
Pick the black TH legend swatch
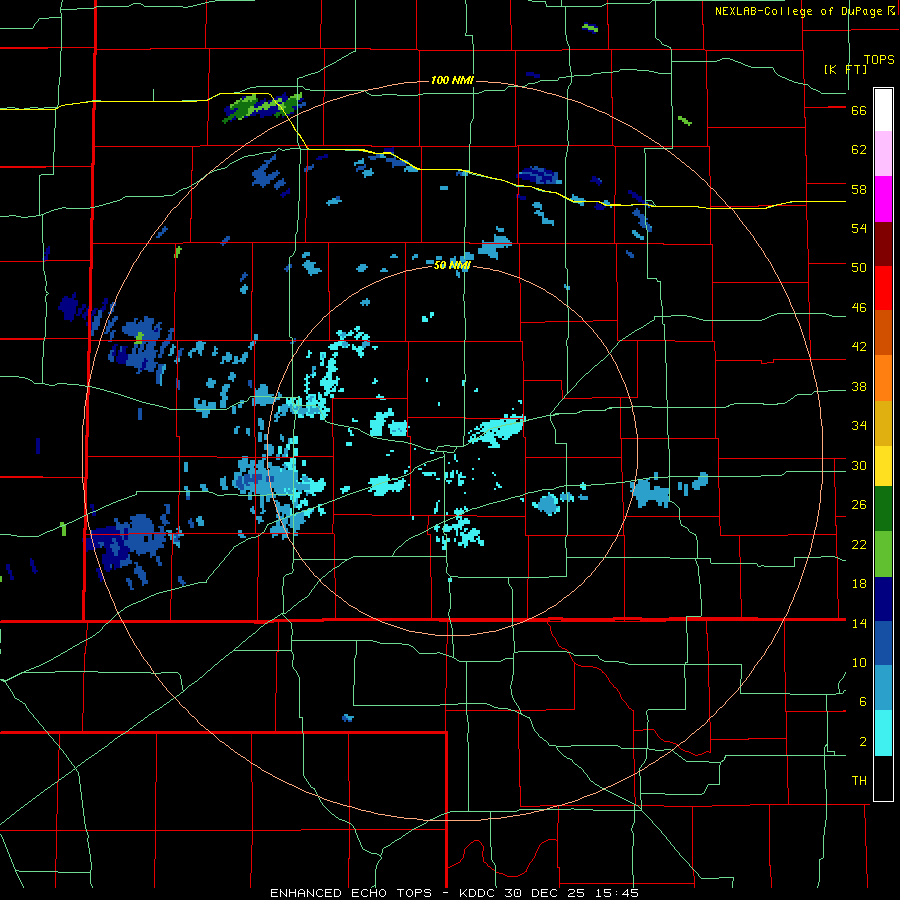(x=883, y=778)
